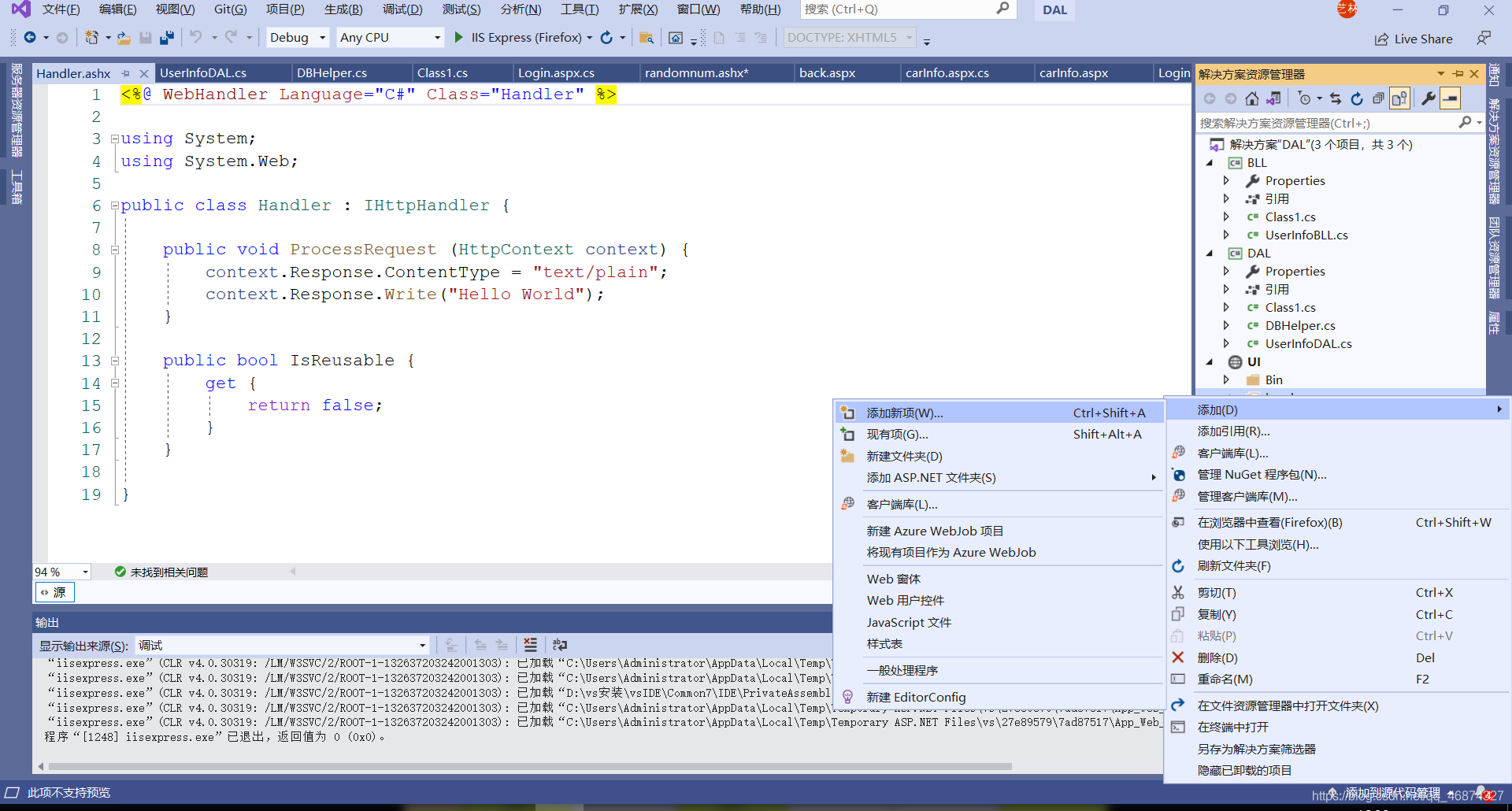This screenshot has height=811, width=1512.
Task: Start IIS Express with the green play button
Action: pyautogui.click(x=459, y=37)
